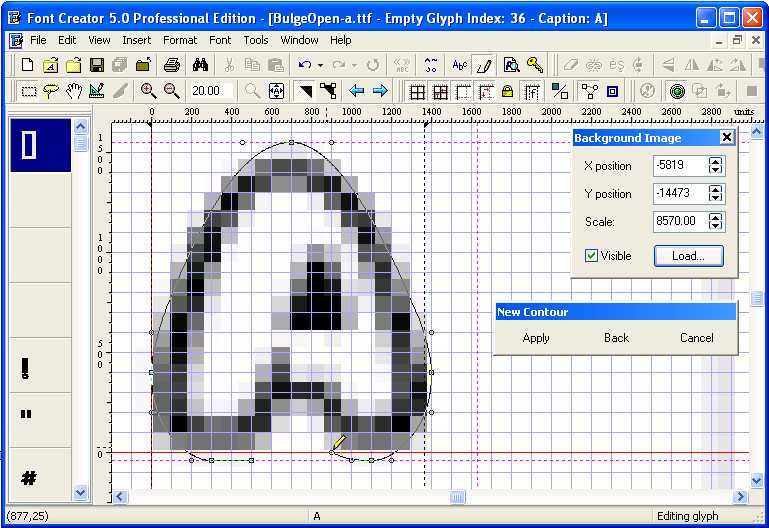Select the rectangle selection tool
This screenshot has height=528, width=769.
pyautogui.click(x=29, y=91)
